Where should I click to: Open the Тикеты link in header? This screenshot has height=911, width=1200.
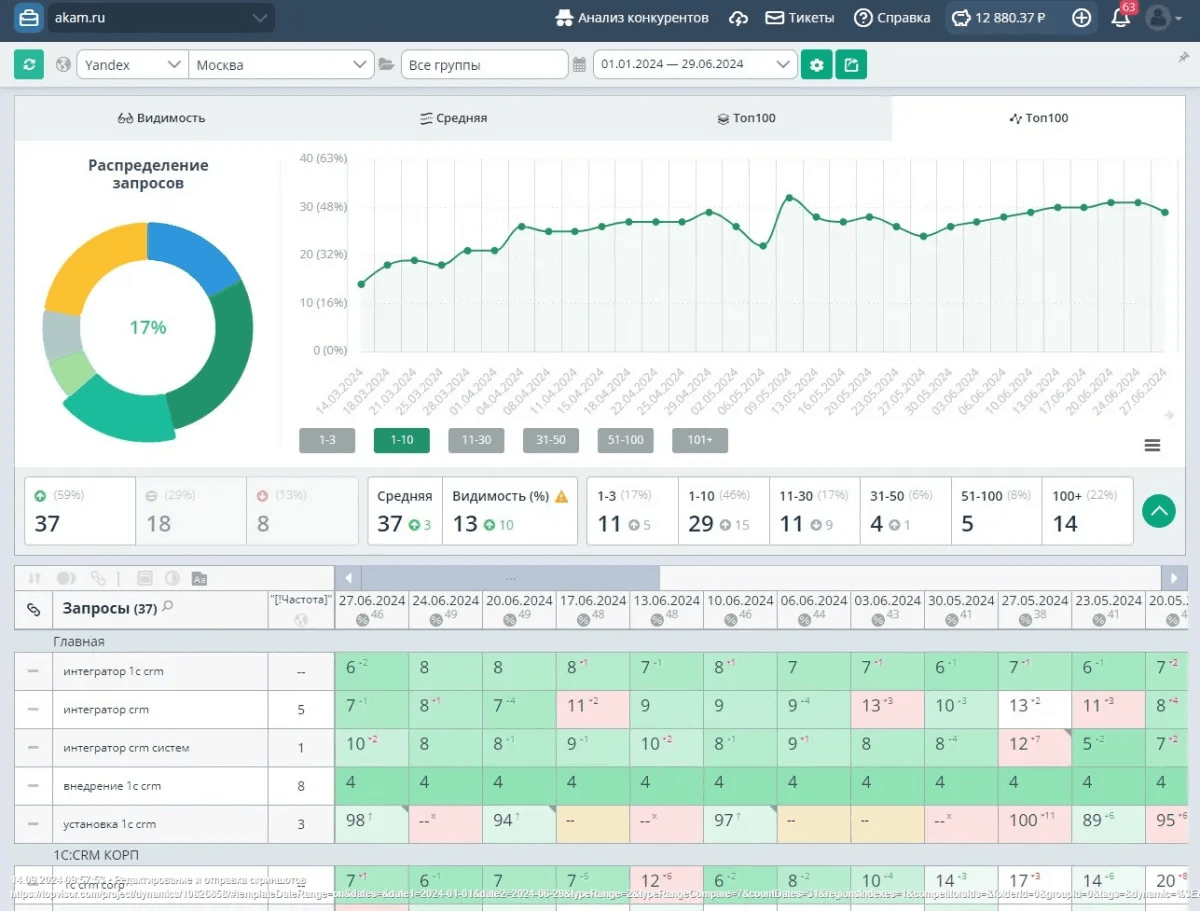(799, 18)
